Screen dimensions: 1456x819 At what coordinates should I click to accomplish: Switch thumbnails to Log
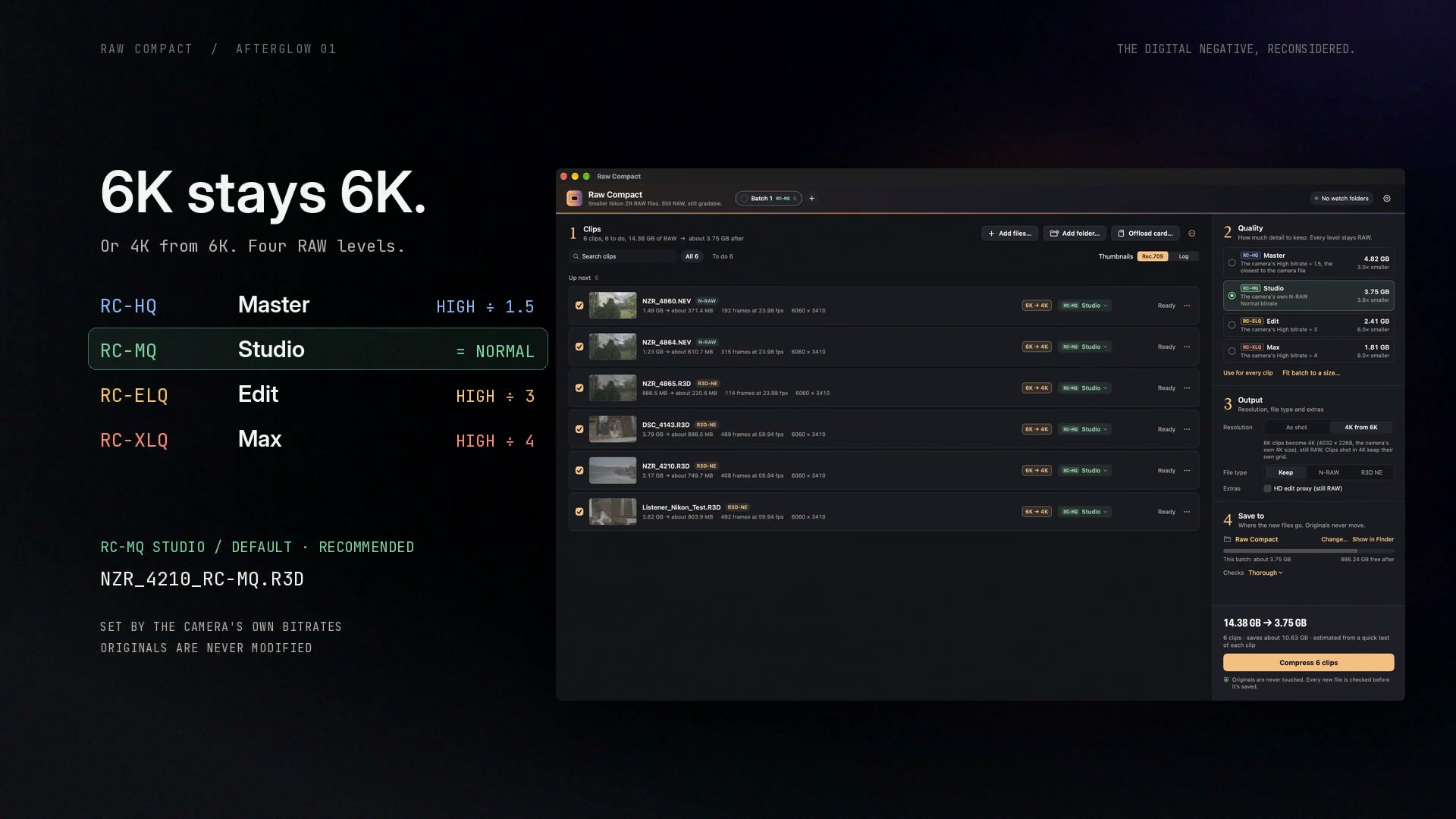tap(1183, 256)
